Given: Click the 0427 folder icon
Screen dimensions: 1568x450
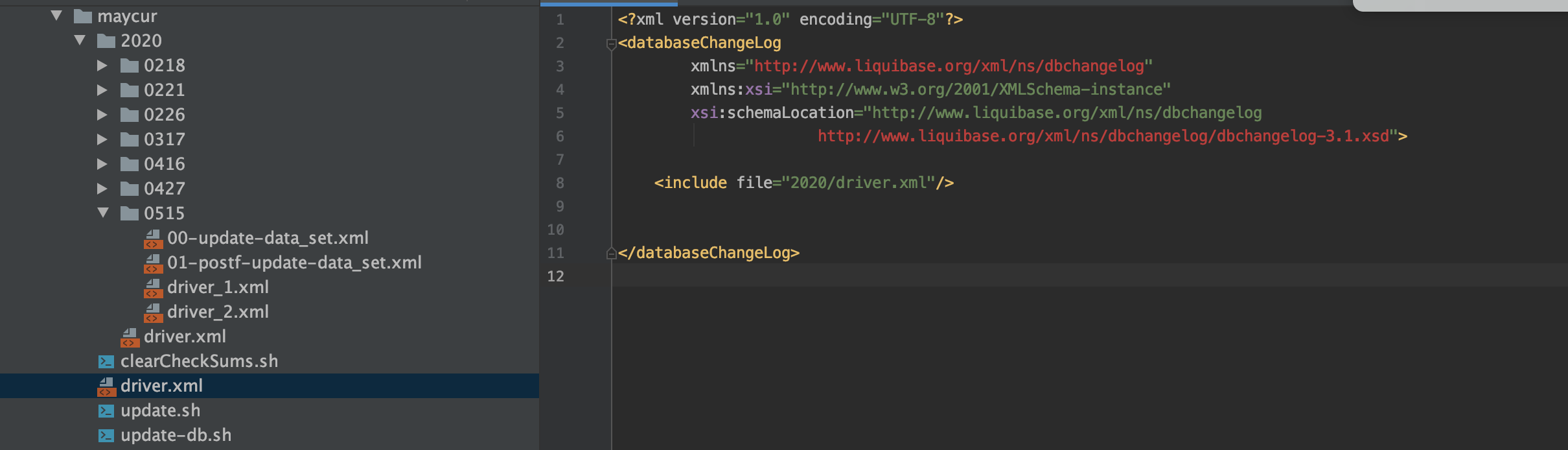Looking at the screenshot, I should [130, 189].
